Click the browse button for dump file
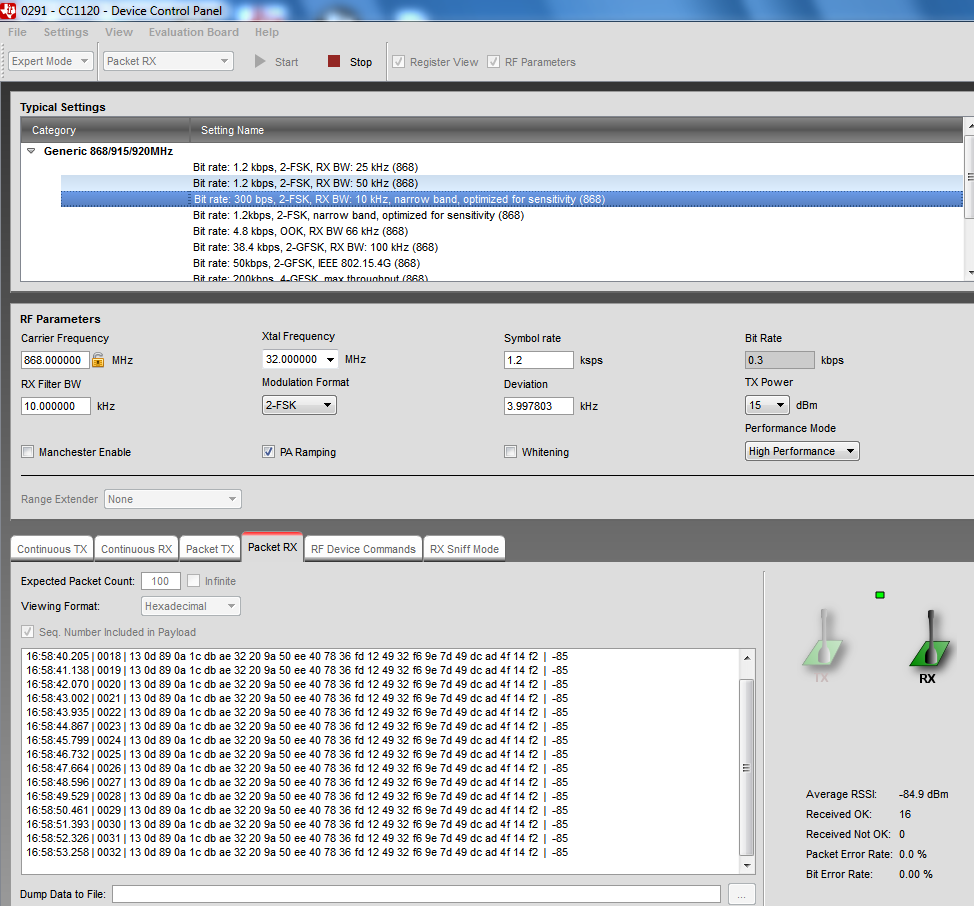 point(742,894)
